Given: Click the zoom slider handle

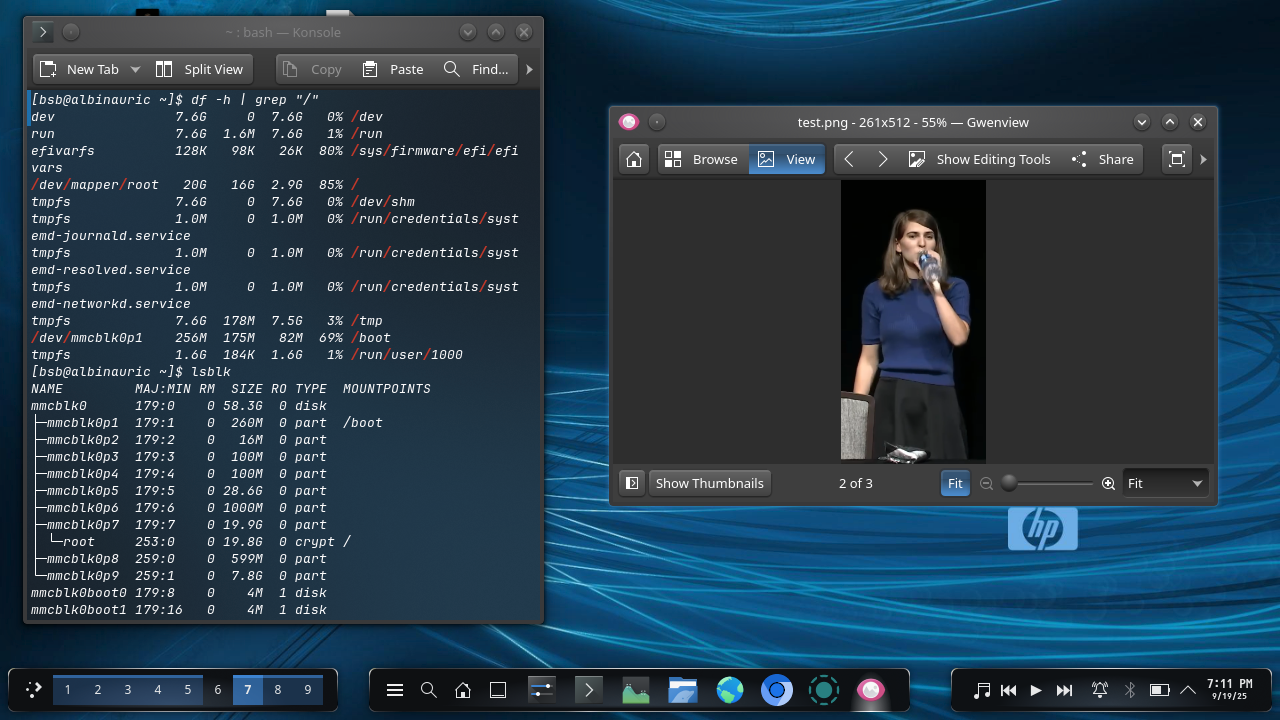Looking at the screenshot, I should tap(1009, 483).
